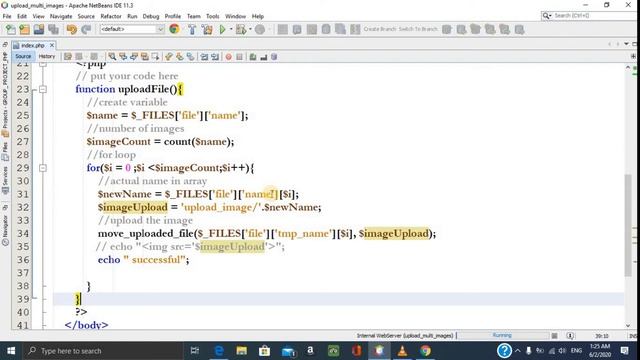
Task: Switch to the History view
Action: 47,56
